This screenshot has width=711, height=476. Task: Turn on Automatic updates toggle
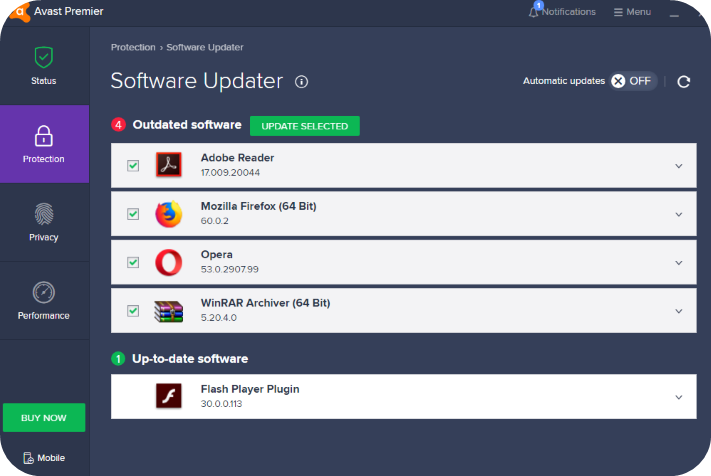633,81
